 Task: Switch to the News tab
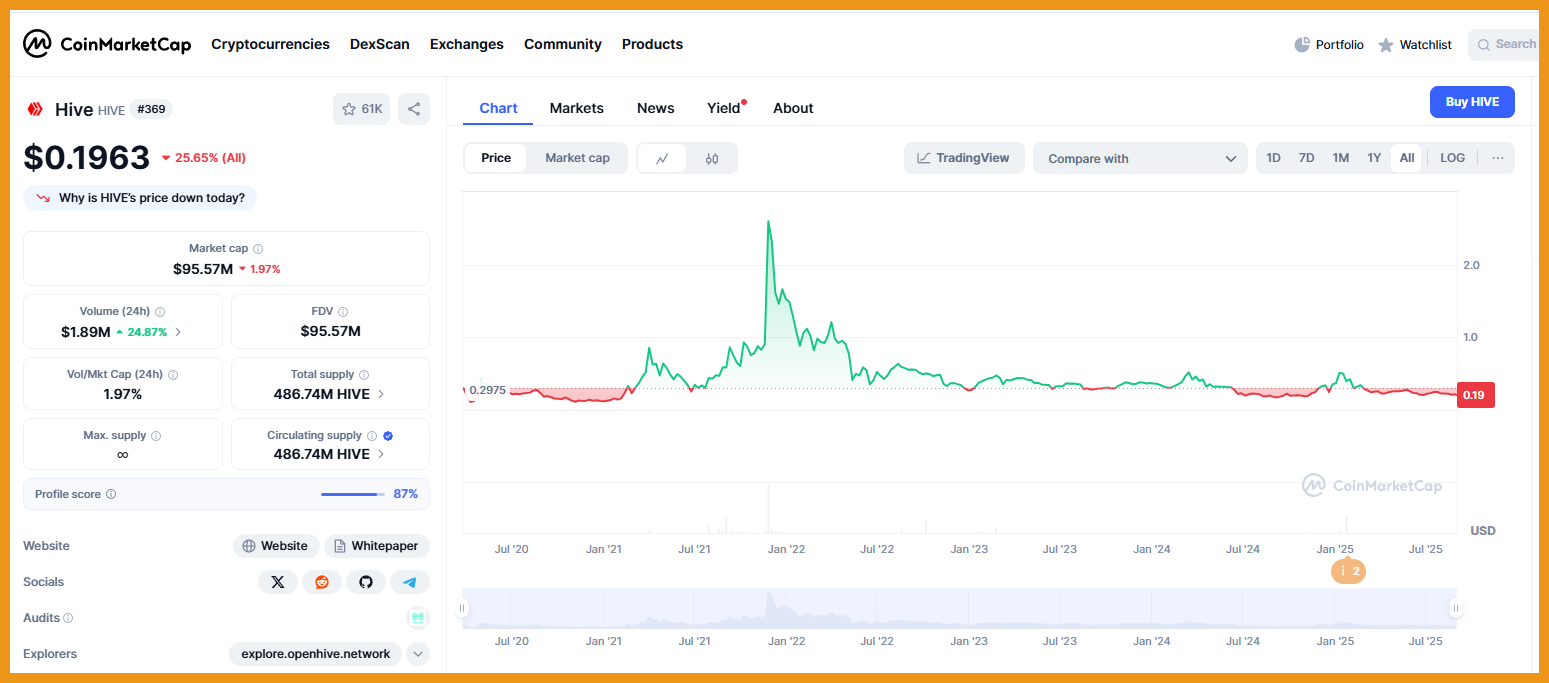click(x=656, y=108)
